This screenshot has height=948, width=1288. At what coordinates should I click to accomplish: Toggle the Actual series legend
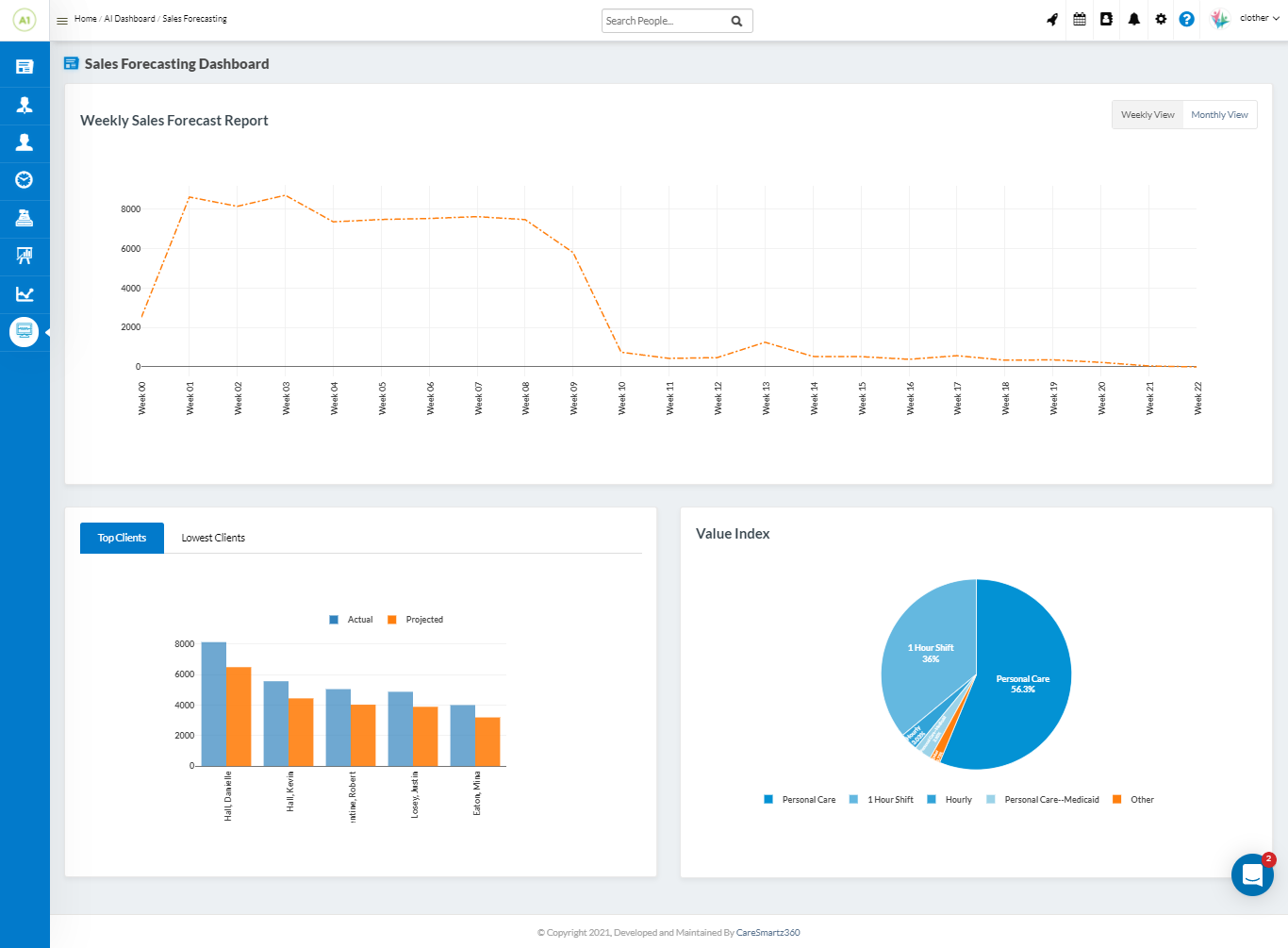[351, 620]
